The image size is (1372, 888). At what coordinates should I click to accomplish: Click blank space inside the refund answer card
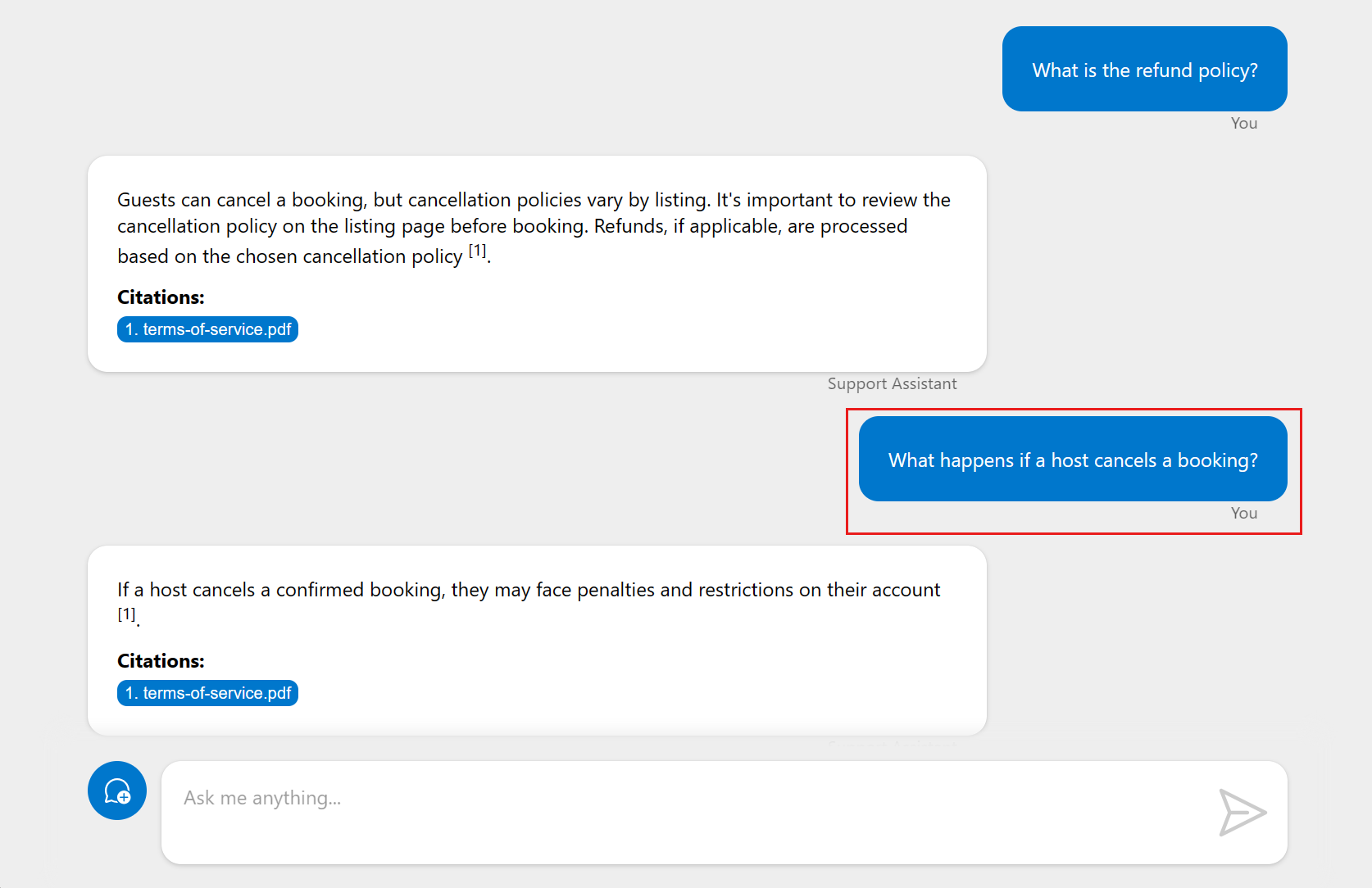(656, 319)
